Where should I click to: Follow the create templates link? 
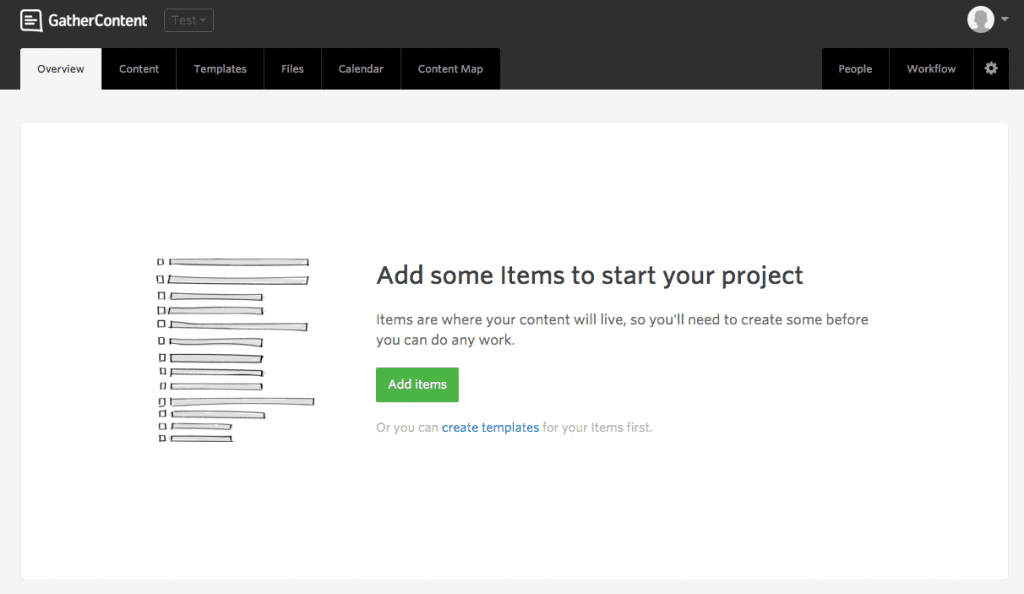click(x=490, y=428)
